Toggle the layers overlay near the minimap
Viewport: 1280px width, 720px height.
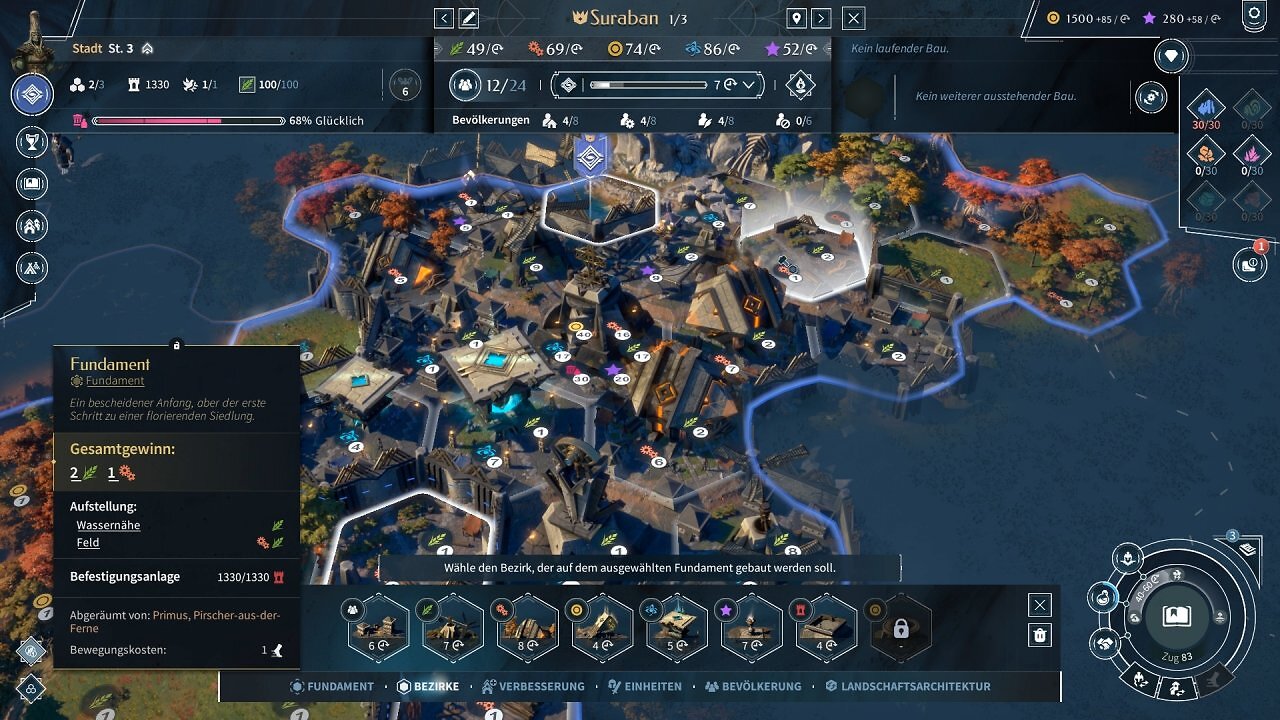[1247, 549]
